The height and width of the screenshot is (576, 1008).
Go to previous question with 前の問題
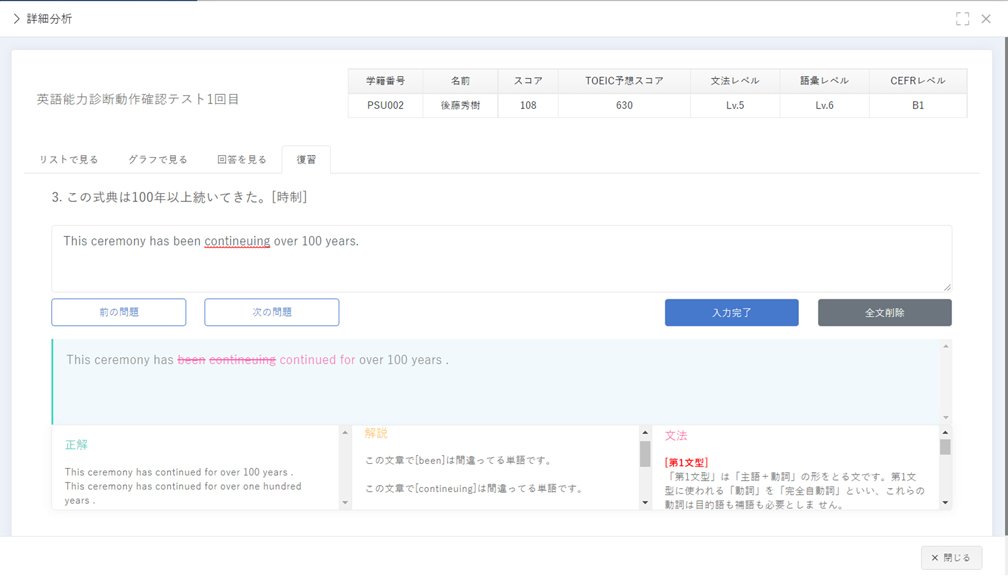[x=119, y=312]
